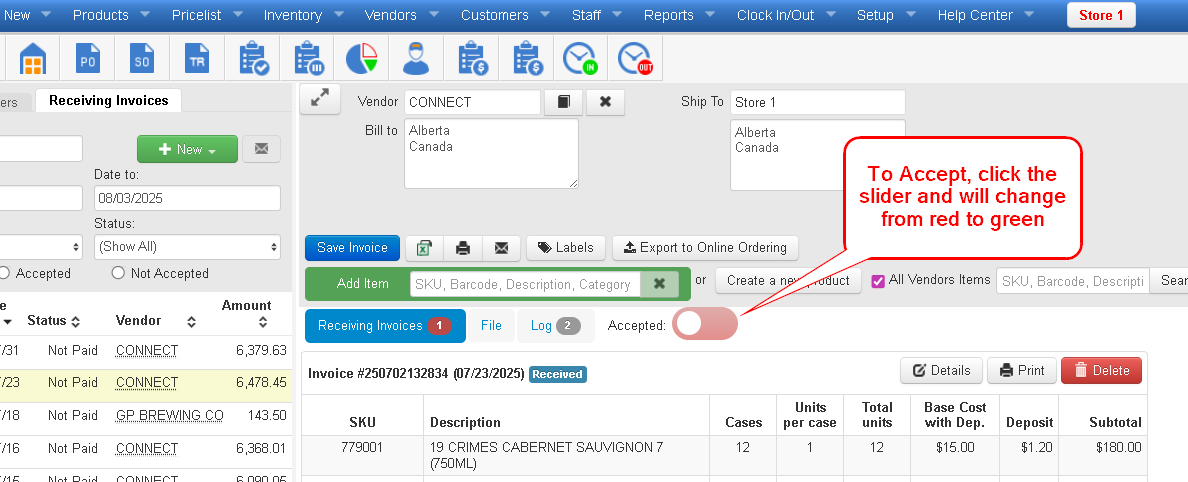1188x482 pixels.
Task: Click the Add Item SKU search field
Action: (525, 284)
